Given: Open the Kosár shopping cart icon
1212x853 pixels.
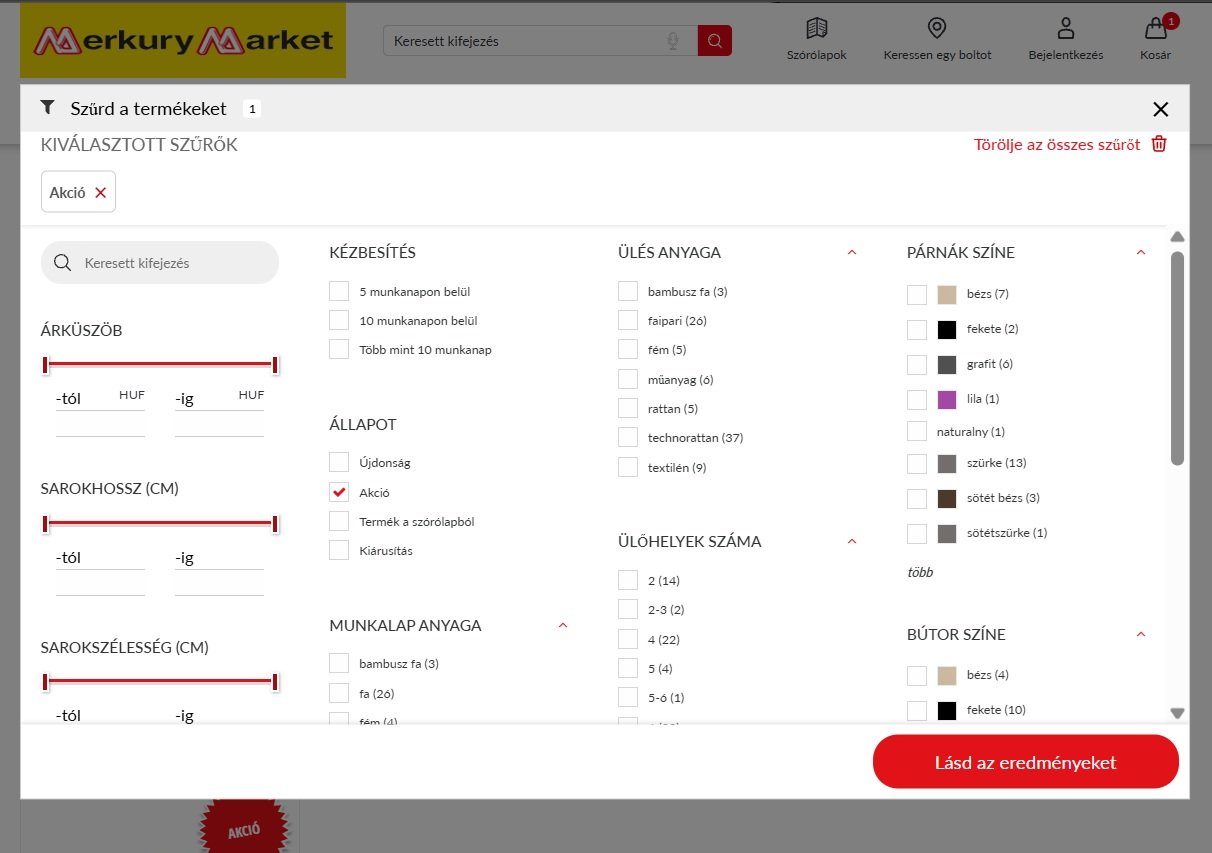Looking at the screenshot, I should pyautogui.click(x=1156, y=28).
